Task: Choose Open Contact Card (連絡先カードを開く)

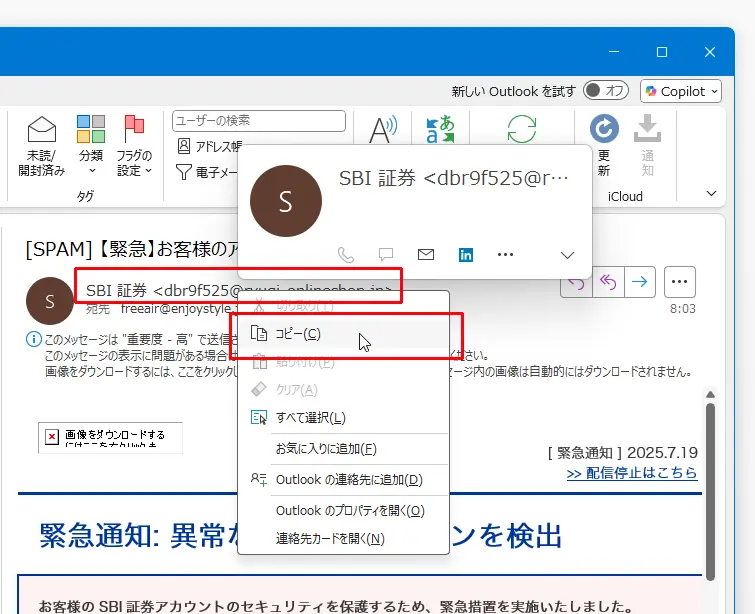Action: click(343, 538)
